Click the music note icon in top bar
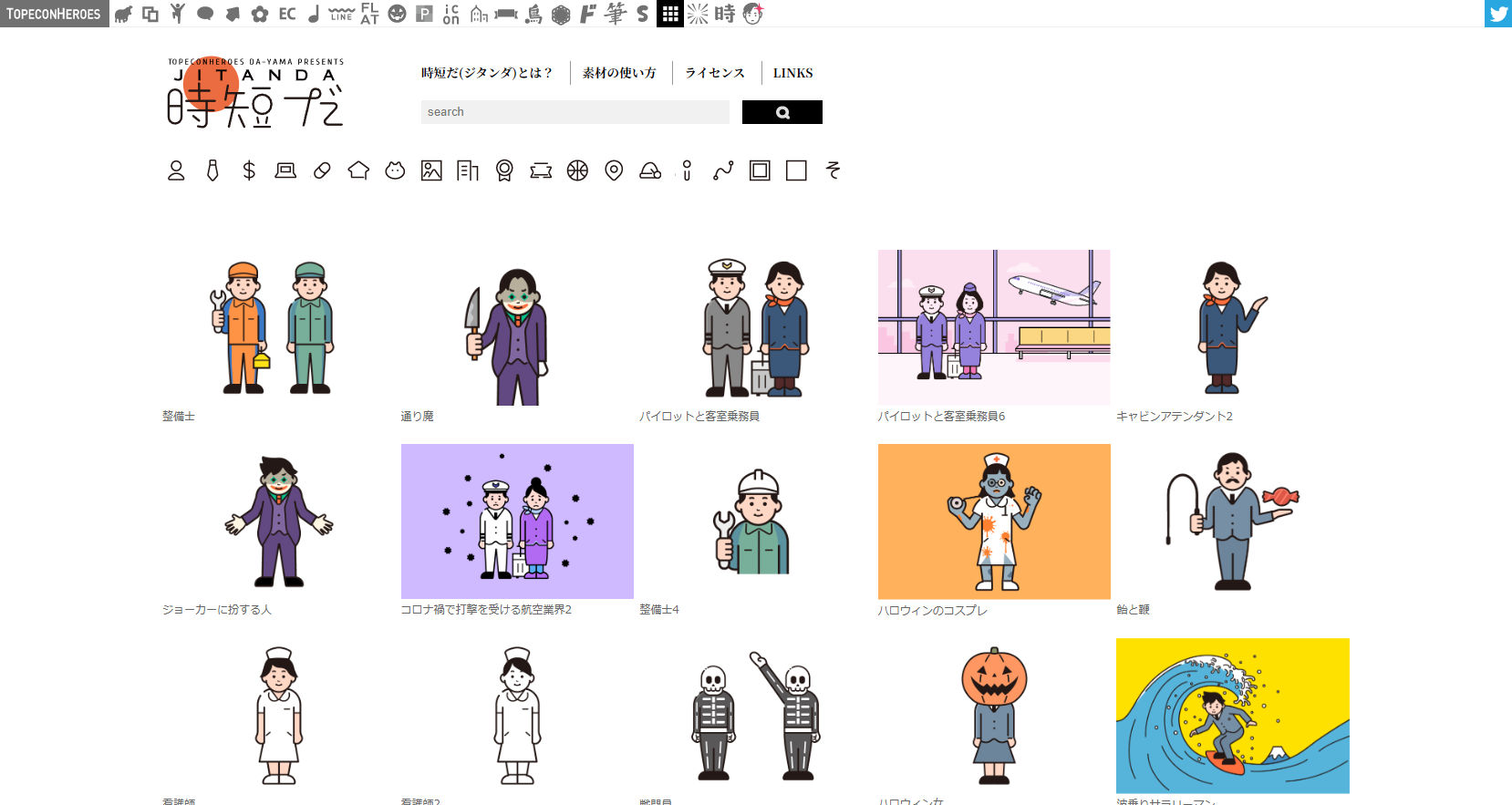The width and height of the screenshot is (1512, 805). click(x=314, y=14)
